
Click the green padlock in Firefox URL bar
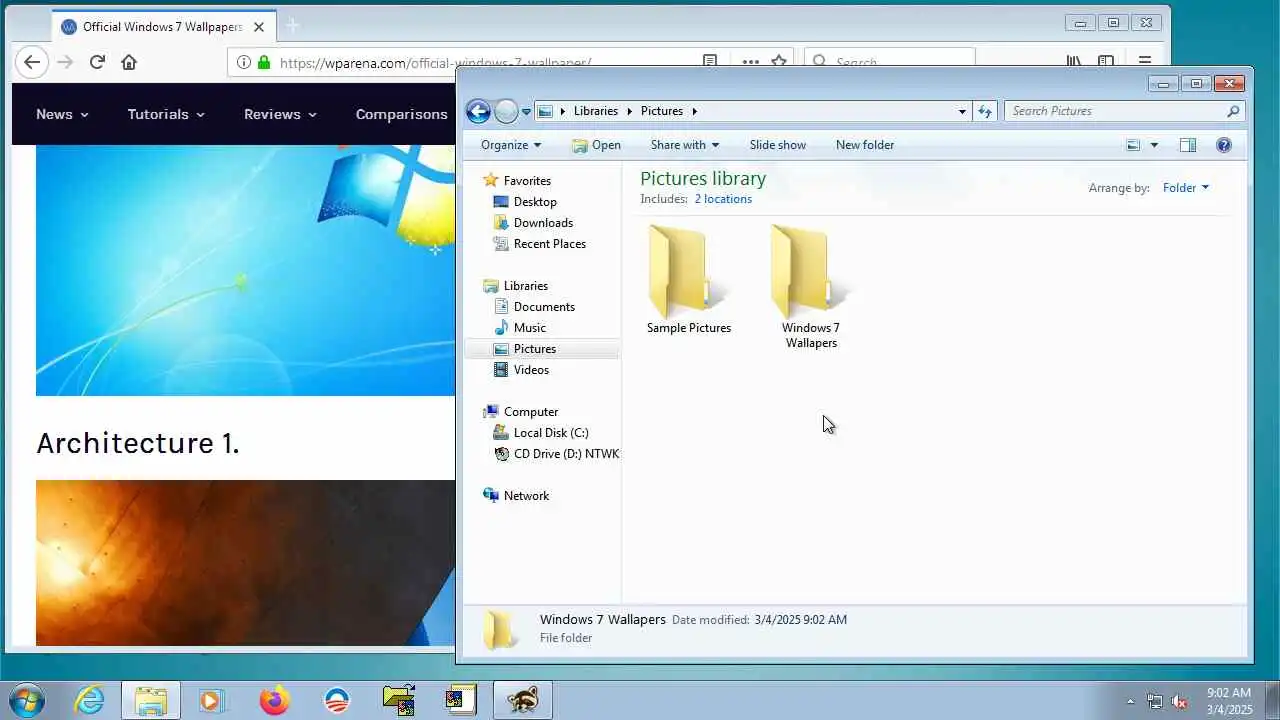point(264,62)
